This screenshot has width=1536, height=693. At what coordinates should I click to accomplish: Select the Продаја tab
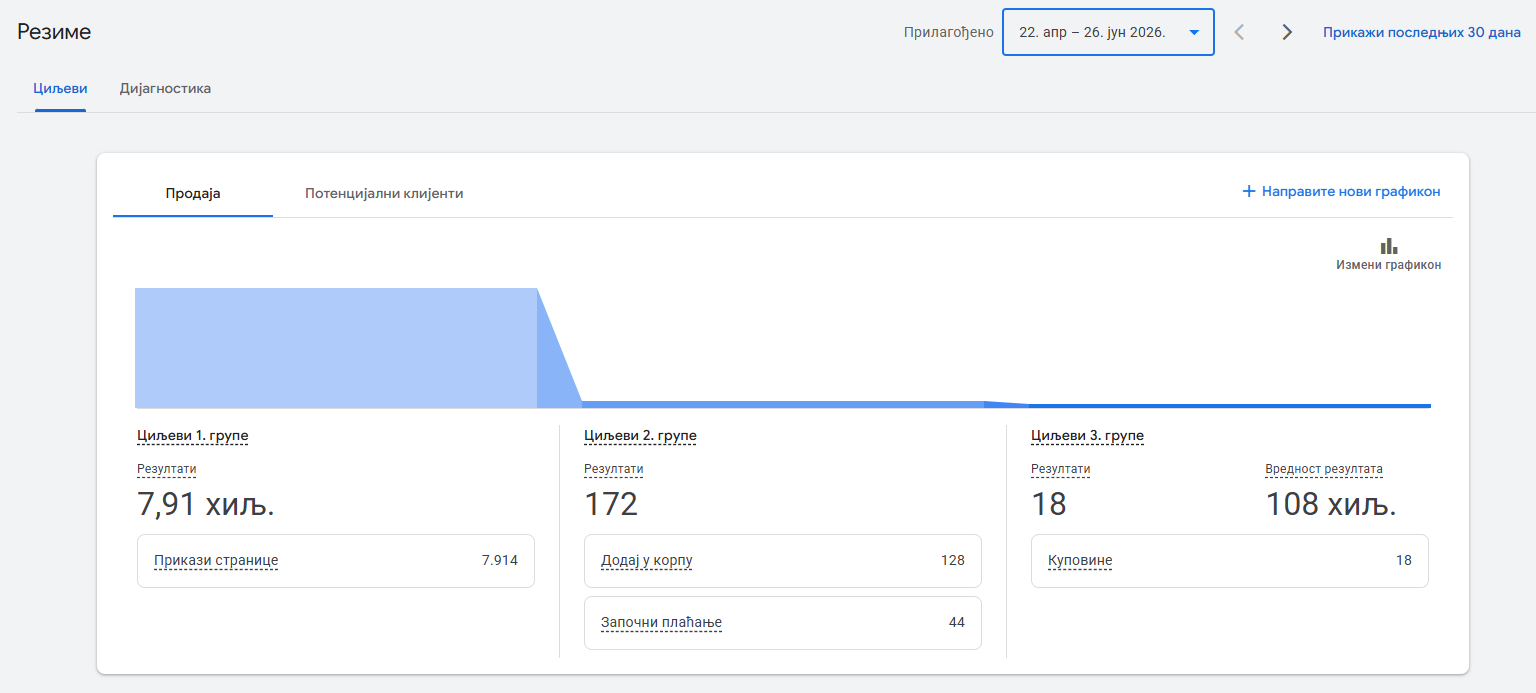(193, 193)
